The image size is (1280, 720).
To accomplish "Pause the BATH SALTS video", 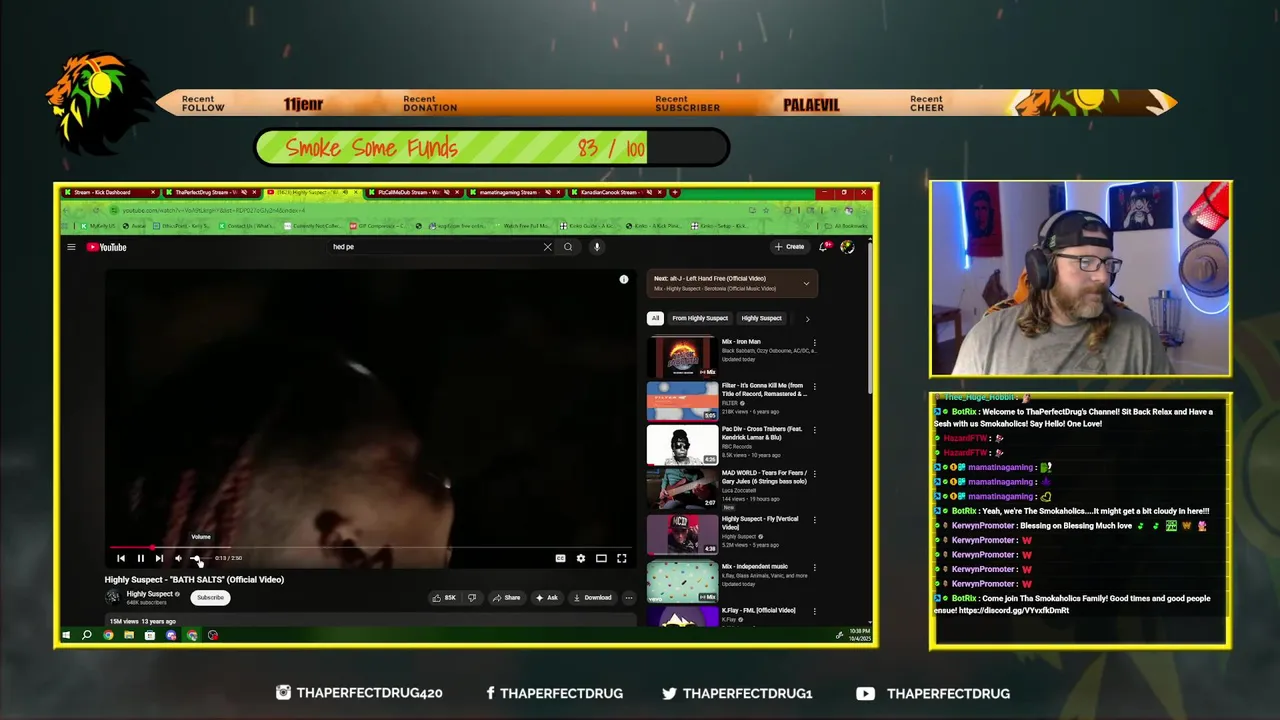I will pyautogui.click(x=140, y=558).
